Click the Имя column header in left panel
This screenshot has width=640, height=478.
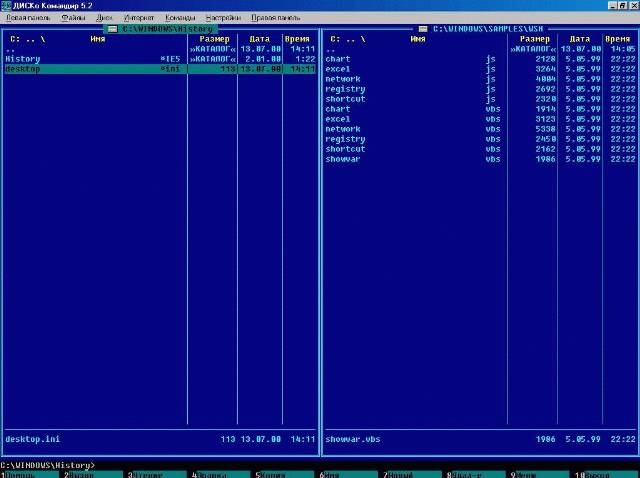98,39
